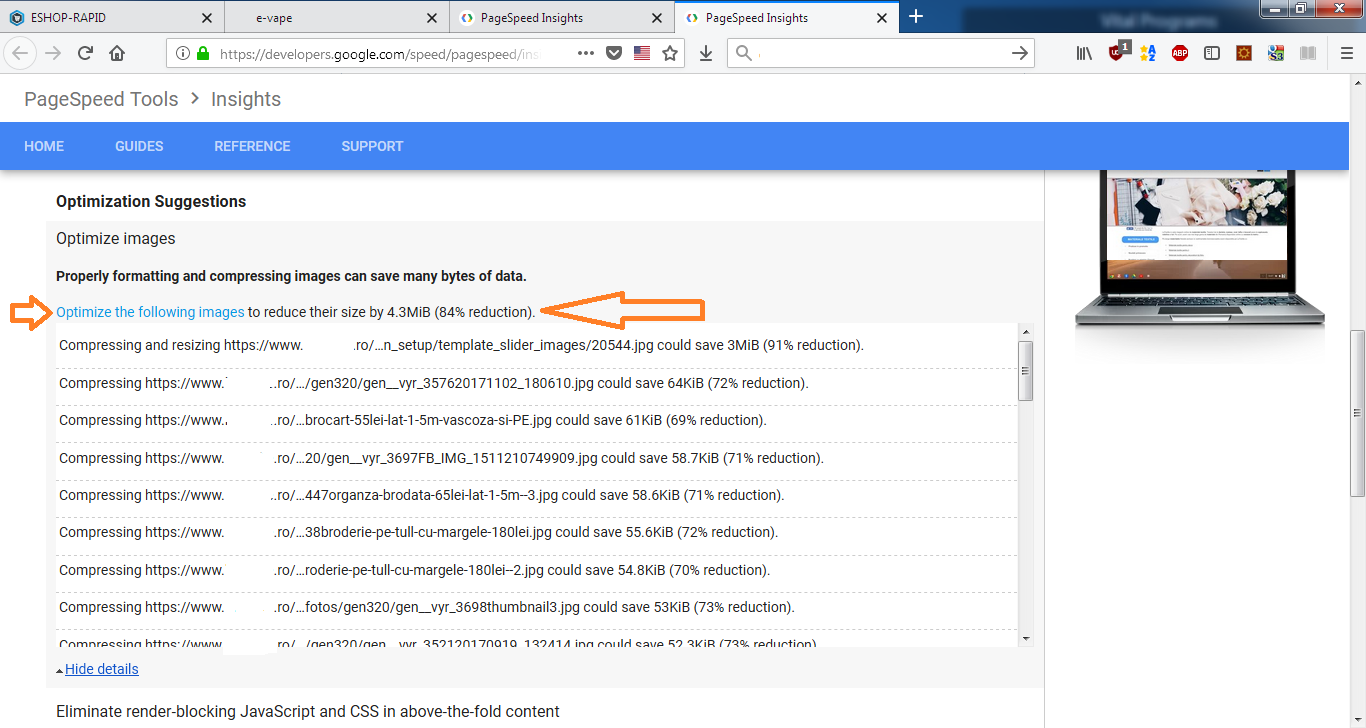Viewport: 1366px width, 728px height.
Task: Open the Firefox hamburger menu
Action: pos(1346,53)
